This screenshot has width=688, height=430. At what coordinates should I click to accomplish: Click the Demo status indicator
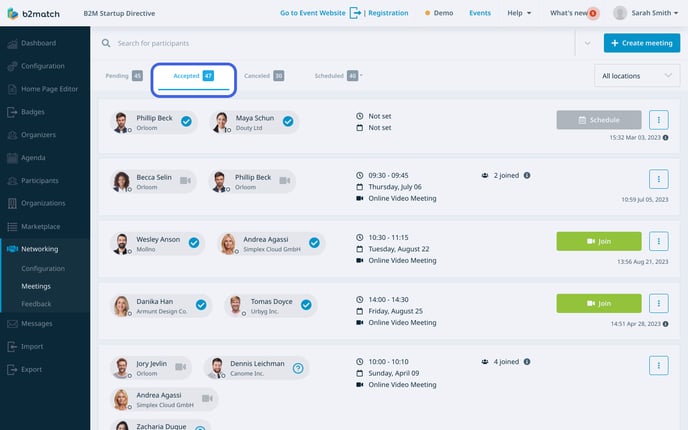click(x=439, y=13)
